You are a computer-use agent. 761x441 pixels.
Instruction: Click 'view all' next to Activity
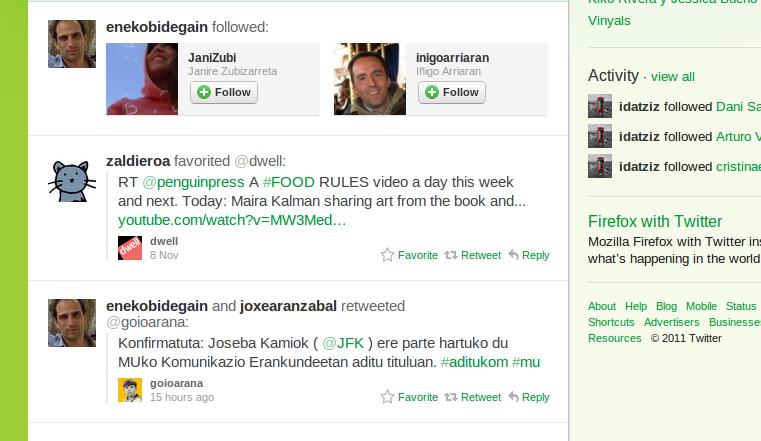pos(672,77)
